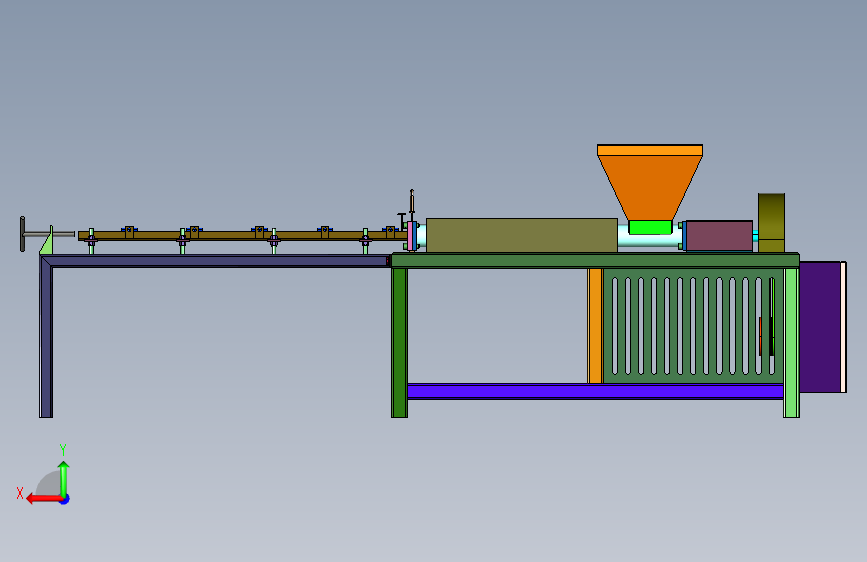The image size is (867, 562).
Task: Click the Y axis label
Action: pyautogui.click(x=63, y=450)
